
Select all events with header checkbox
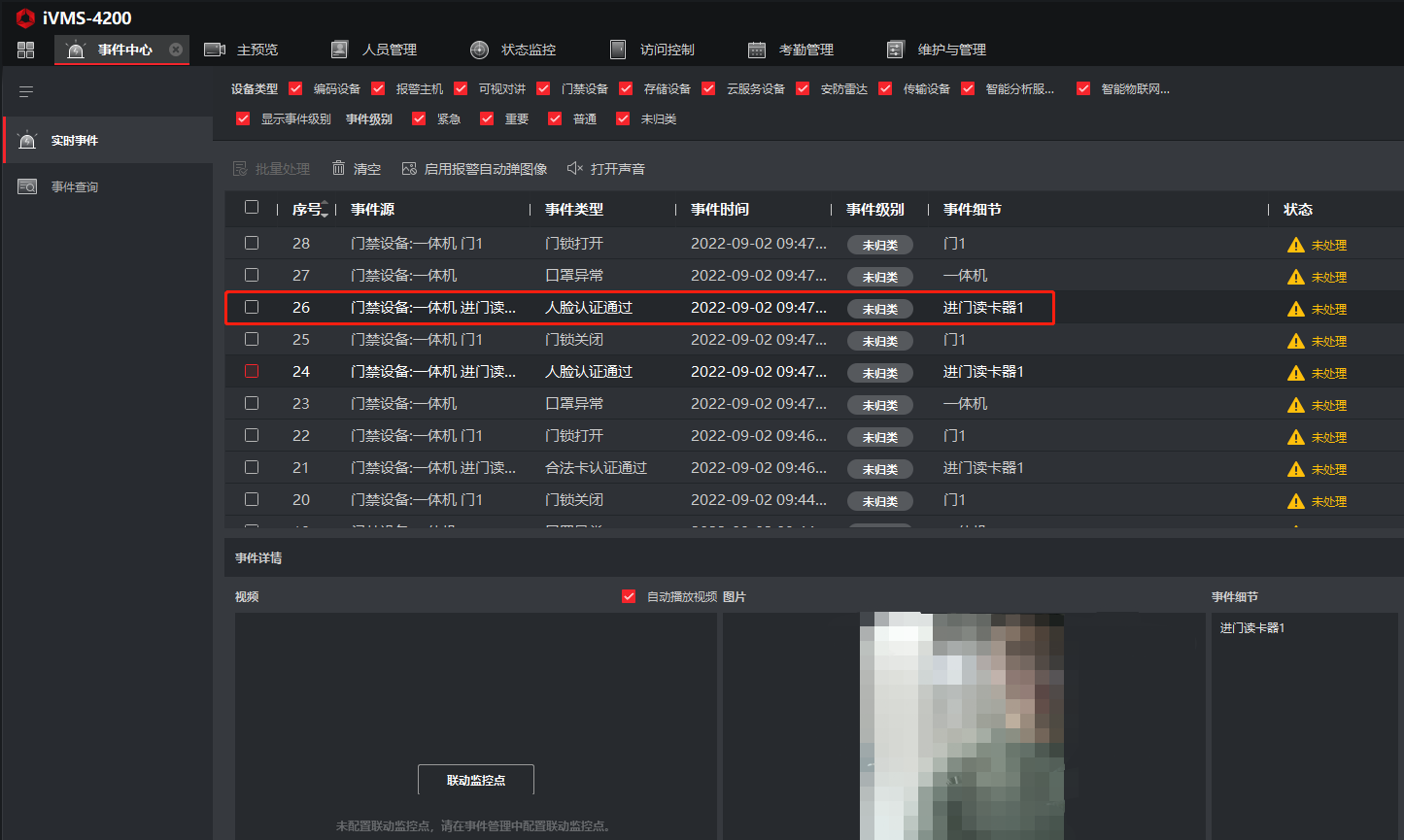pos(252,207)
